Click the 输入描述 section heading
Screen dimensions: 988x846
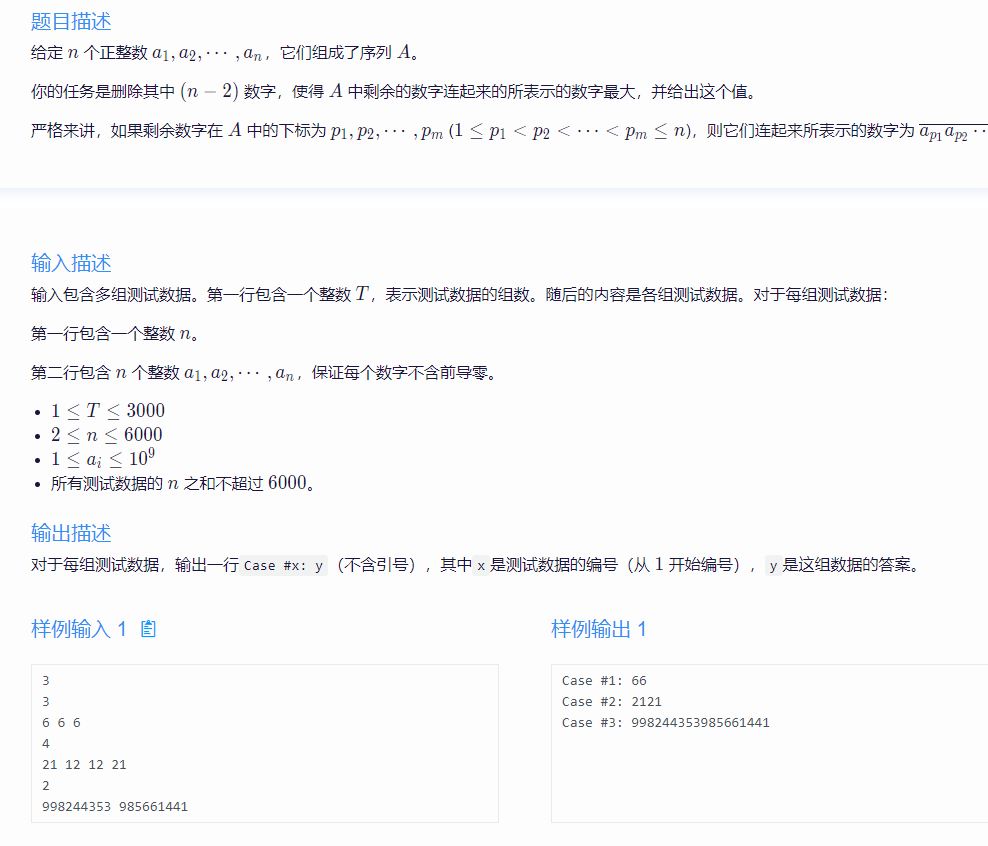point(69,263)
